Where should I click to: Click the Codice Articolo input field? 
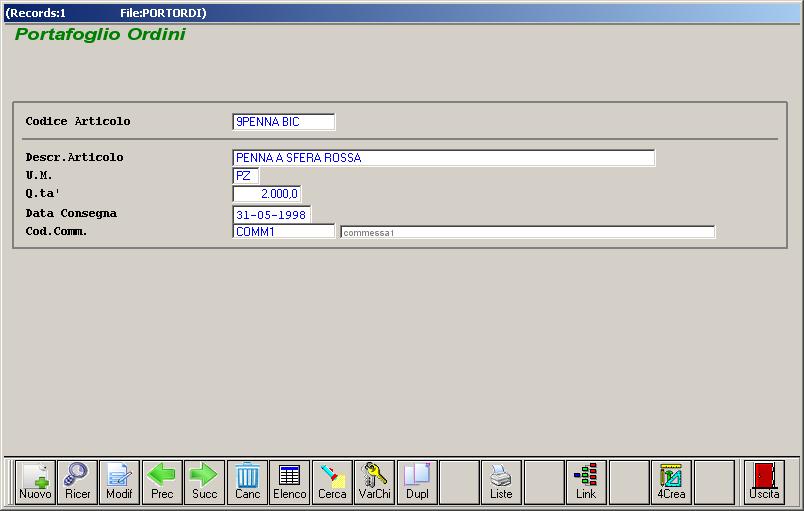tap(283, 122)
